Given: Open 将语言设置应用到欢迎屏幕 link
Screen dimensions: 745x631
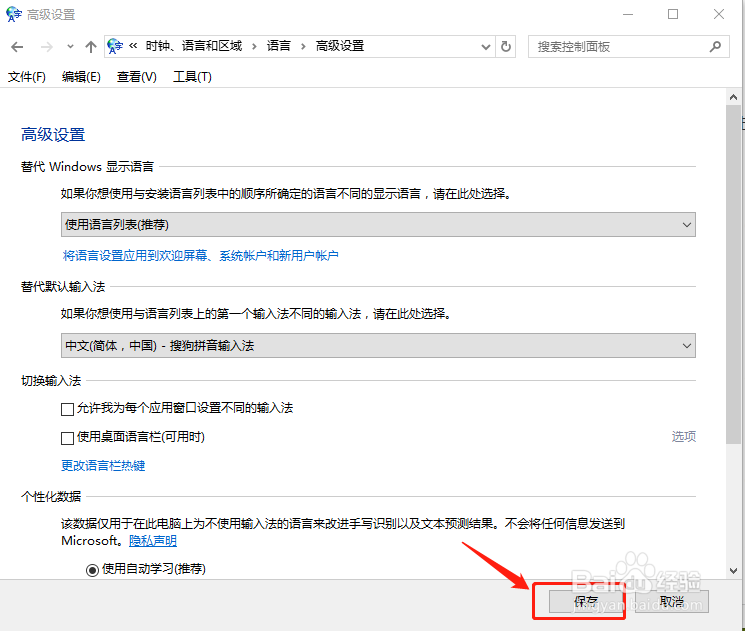Looking at the screenshot, I should 201,256.
